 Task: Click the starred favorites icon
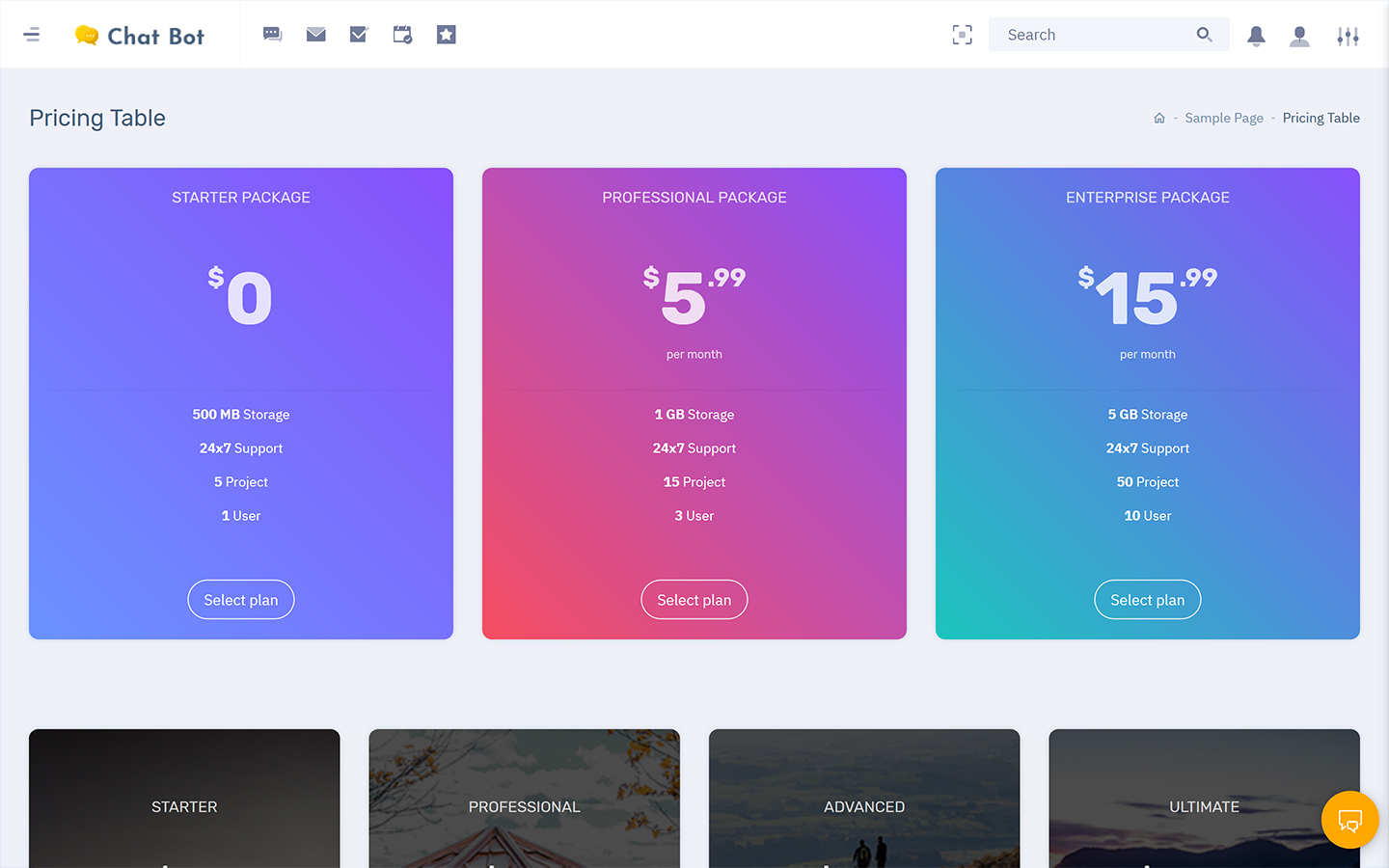coord(446,35)
